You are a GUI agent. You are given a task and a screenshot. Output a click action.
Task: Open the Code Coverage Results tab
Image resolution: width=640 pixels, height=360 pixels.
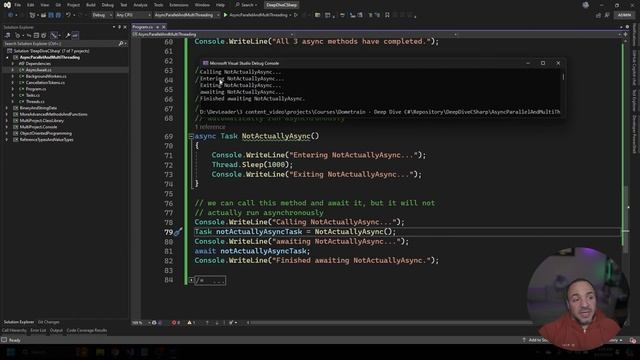[x=87, y=330]
